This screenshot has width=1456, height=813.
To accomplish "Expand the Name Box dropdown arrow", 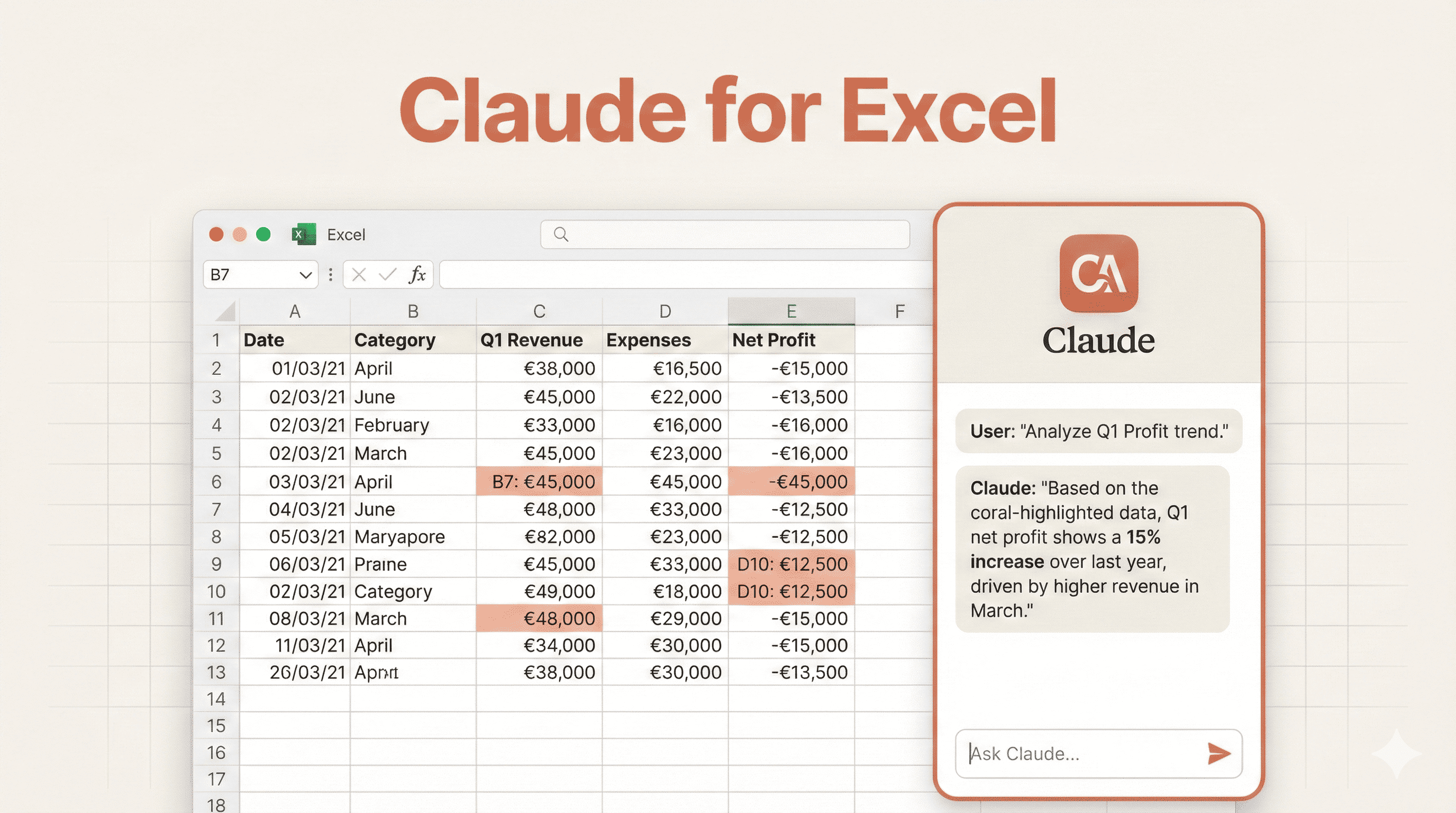I will click(x=306, y=275).
